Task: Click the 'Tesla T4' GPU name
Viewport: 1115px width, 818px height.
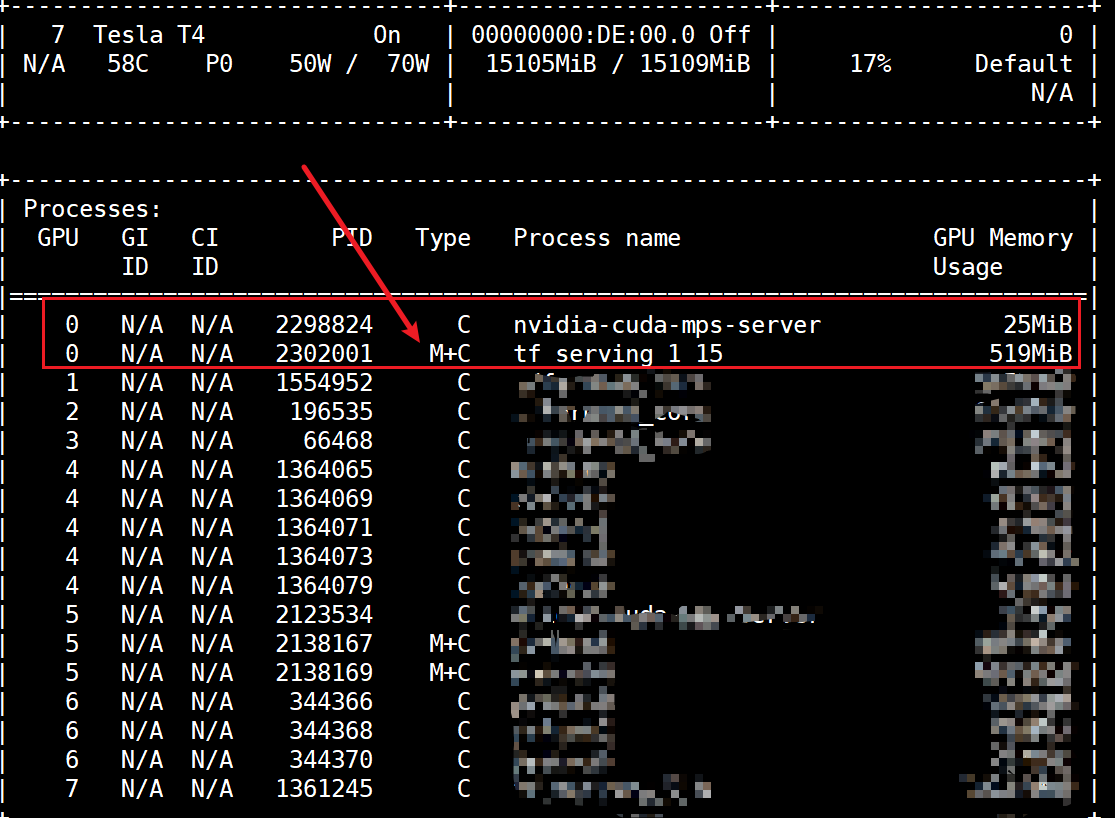Action: pos(149,35)
